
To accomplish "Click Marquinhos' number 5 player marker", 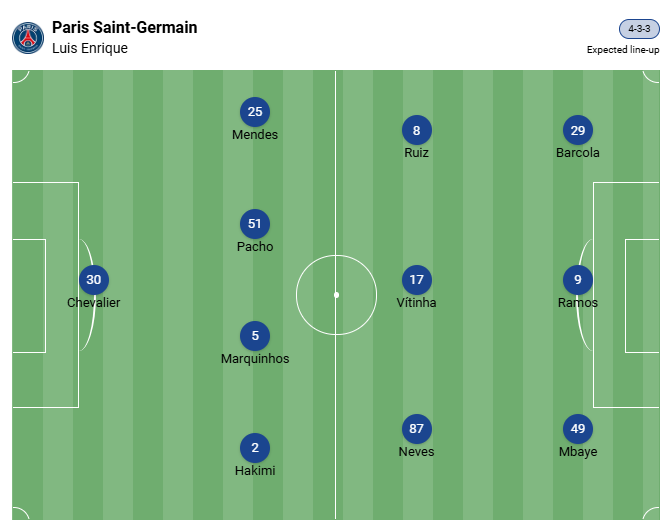I will [255, 336].
